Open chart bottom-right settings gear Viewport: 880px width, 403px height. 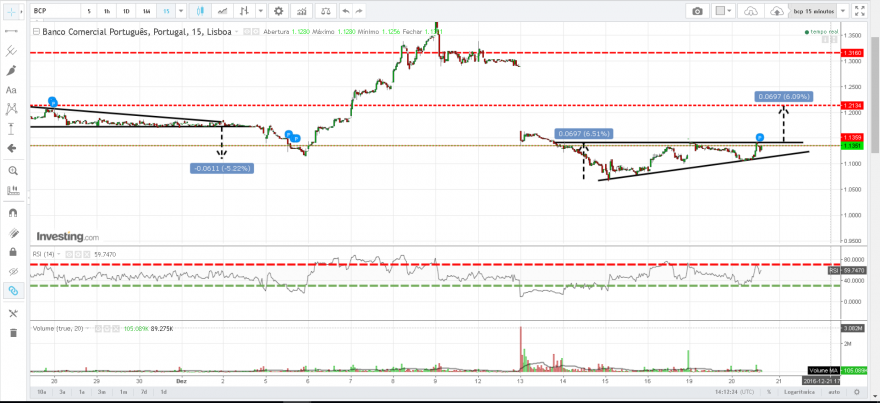point(856,391)
